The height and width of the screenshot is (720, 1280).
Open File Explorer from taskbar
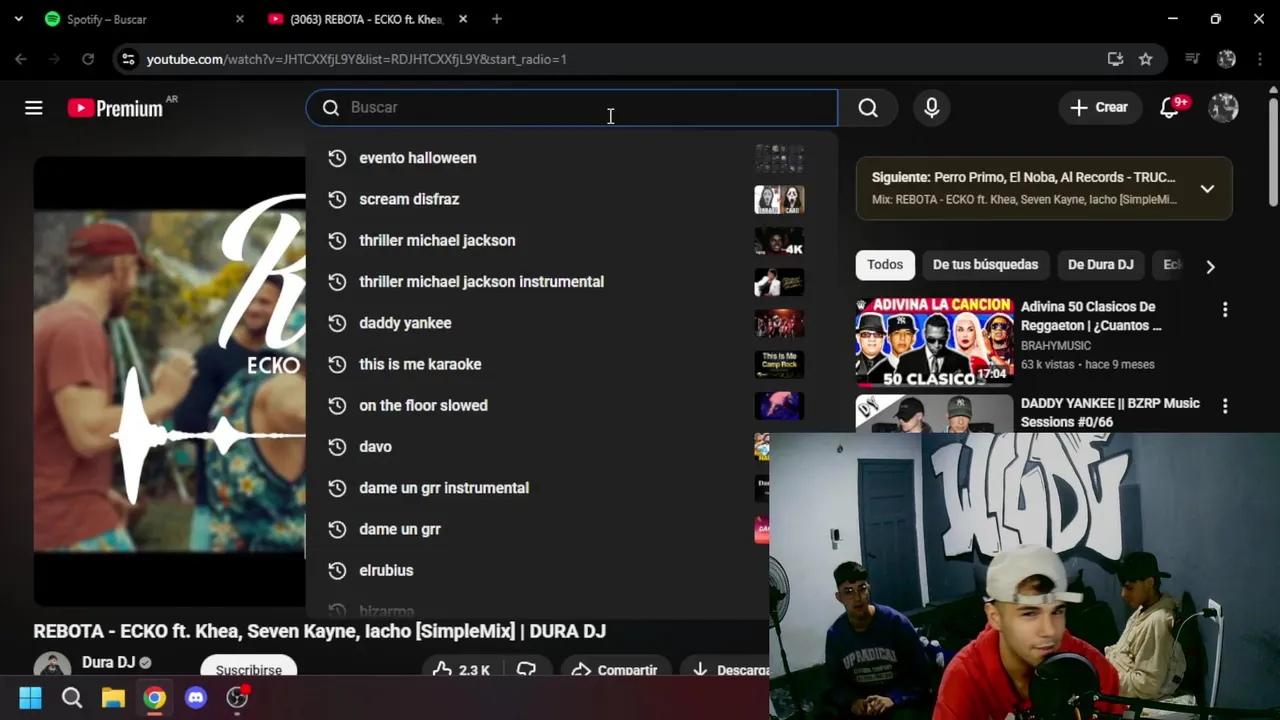click(113, 698)
